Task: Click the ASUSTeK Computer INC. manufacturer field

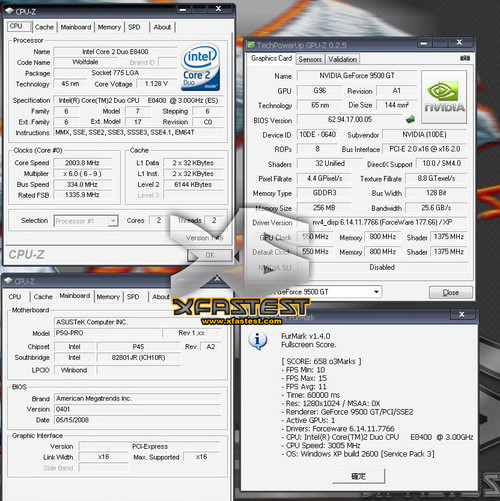Action: (138, 322)
